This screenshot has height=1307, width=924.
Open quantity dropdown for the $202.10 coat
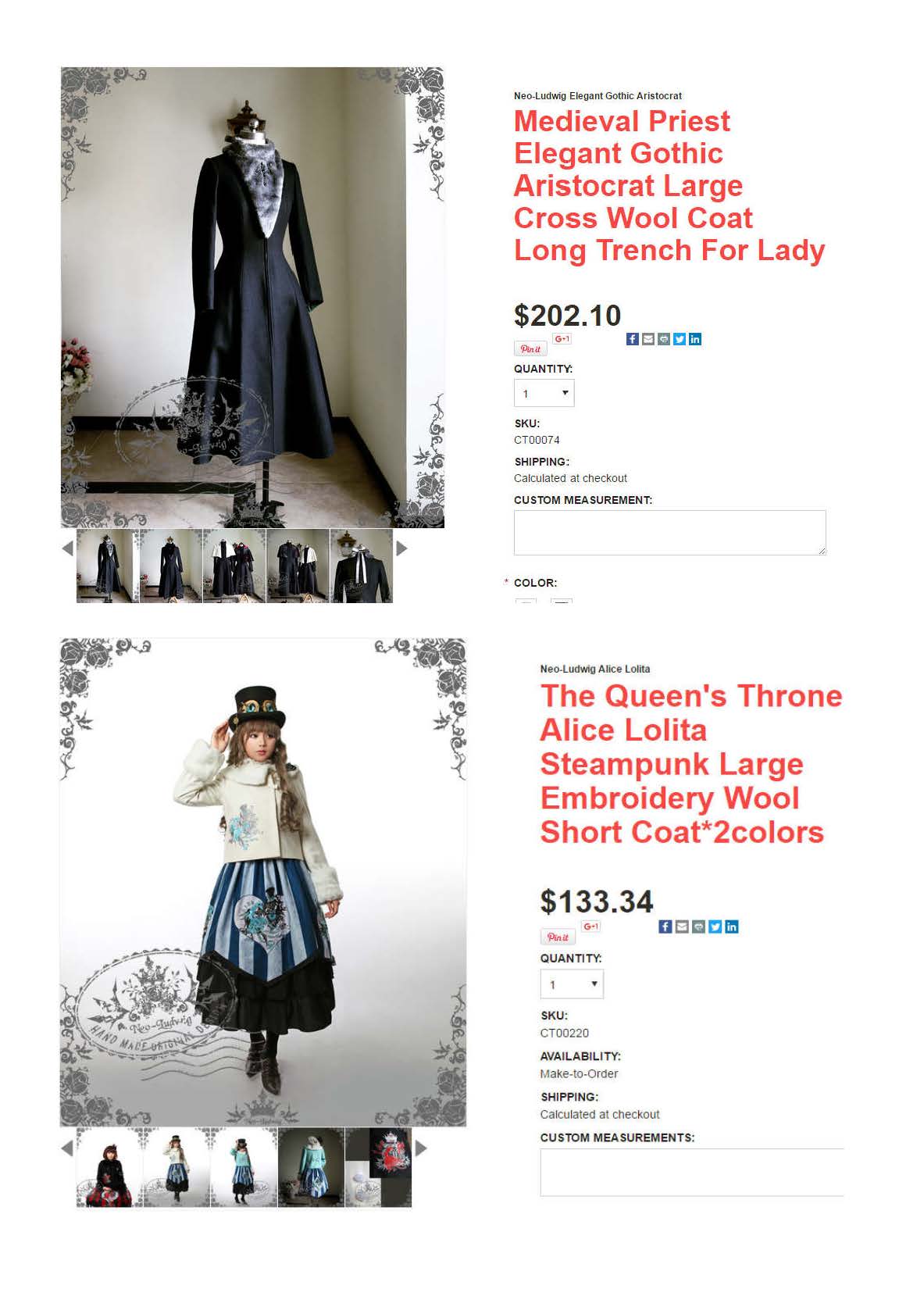coord(544,393)
